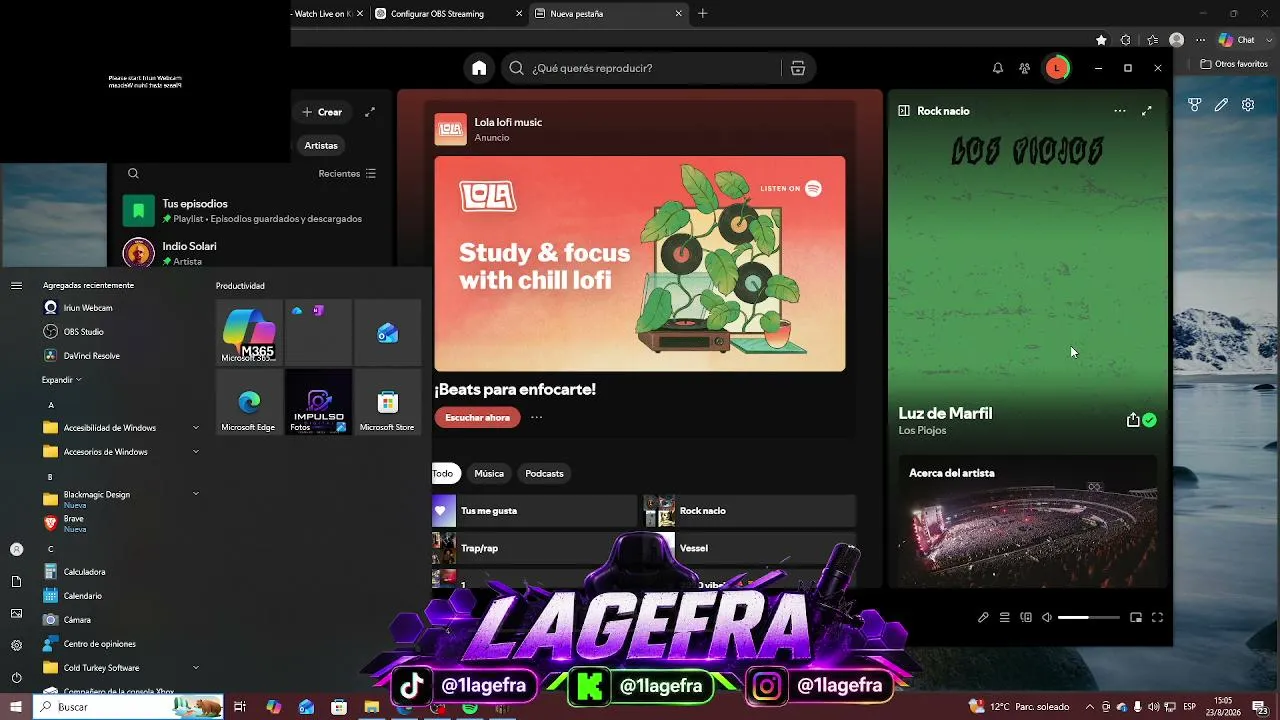Open more options beside Escuchar ahora
This screenshot has height=720, width=1280.
click(x=537, y=417)
